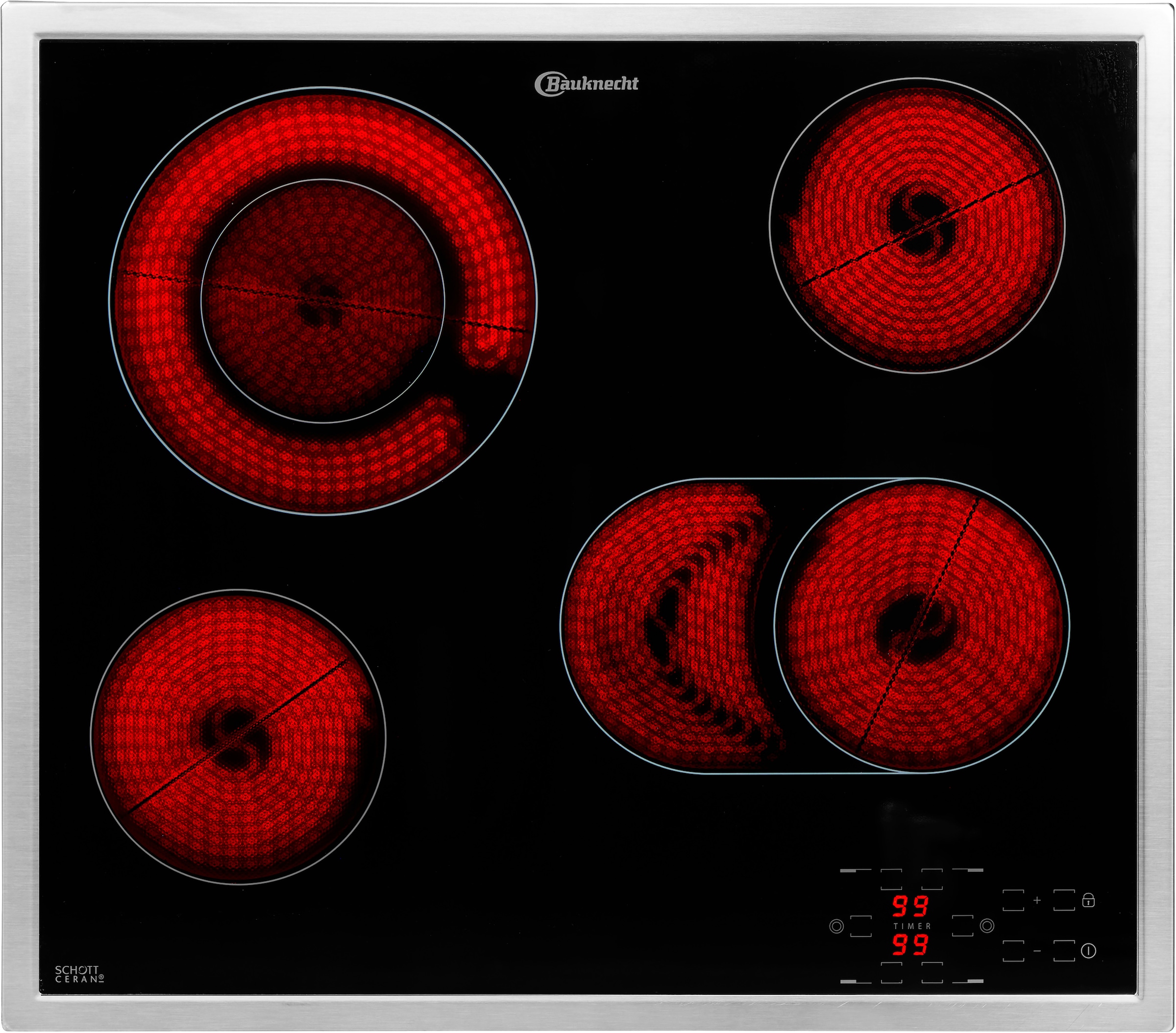The height and width of the screenshot is (1033, 1176).
Task: Tap the TIMER label
Action: [x=911, y=926]
